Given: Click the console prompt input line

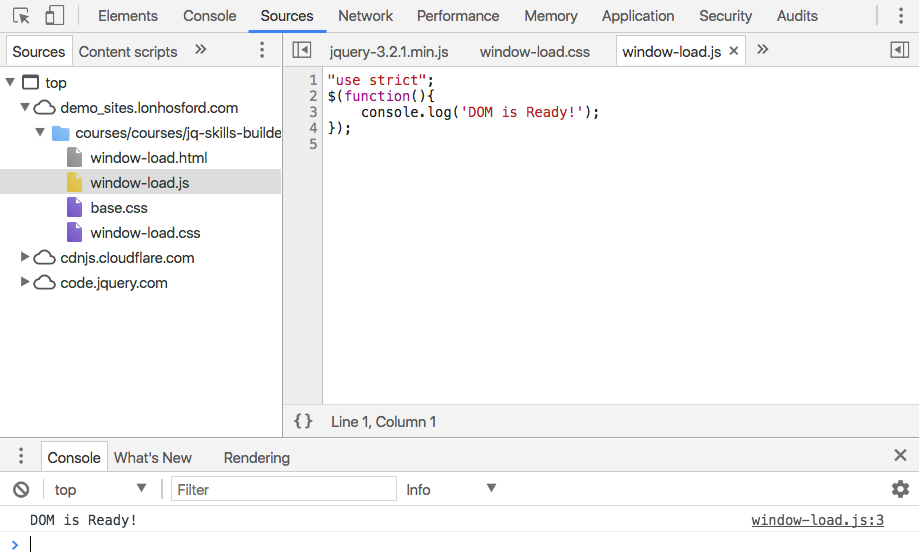Looking at the screenshot, I should (460, 545).
